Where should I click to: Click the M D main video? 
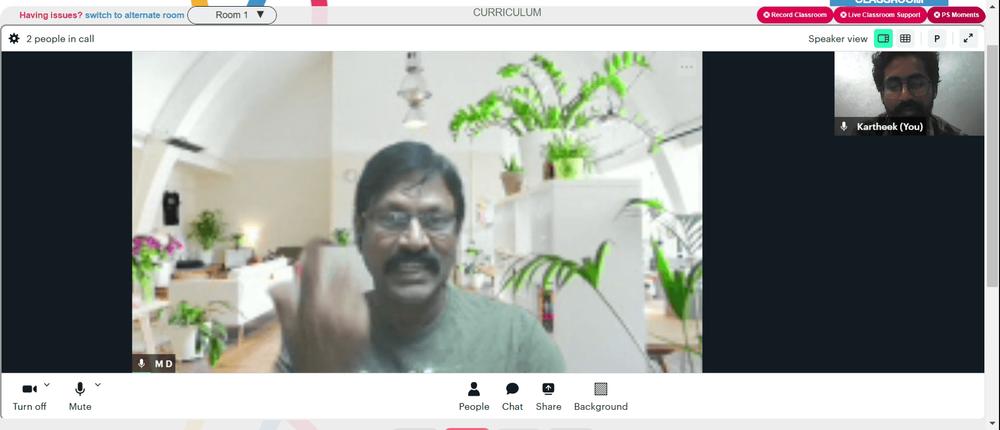click(417, 212)
